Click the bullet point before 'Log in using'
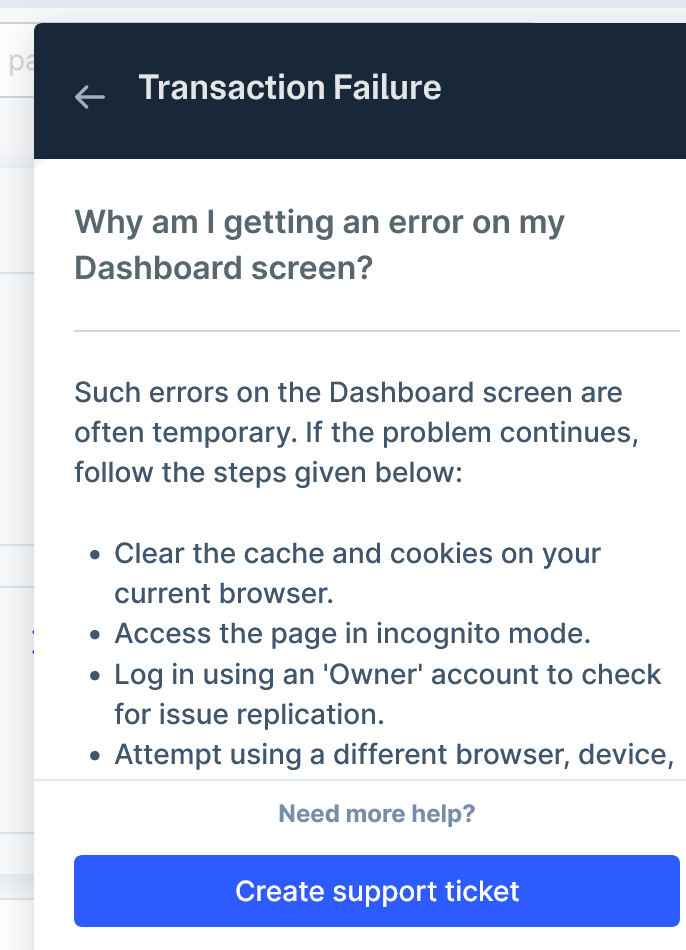This screenshot has height=950, width=686. click(95, 675)
